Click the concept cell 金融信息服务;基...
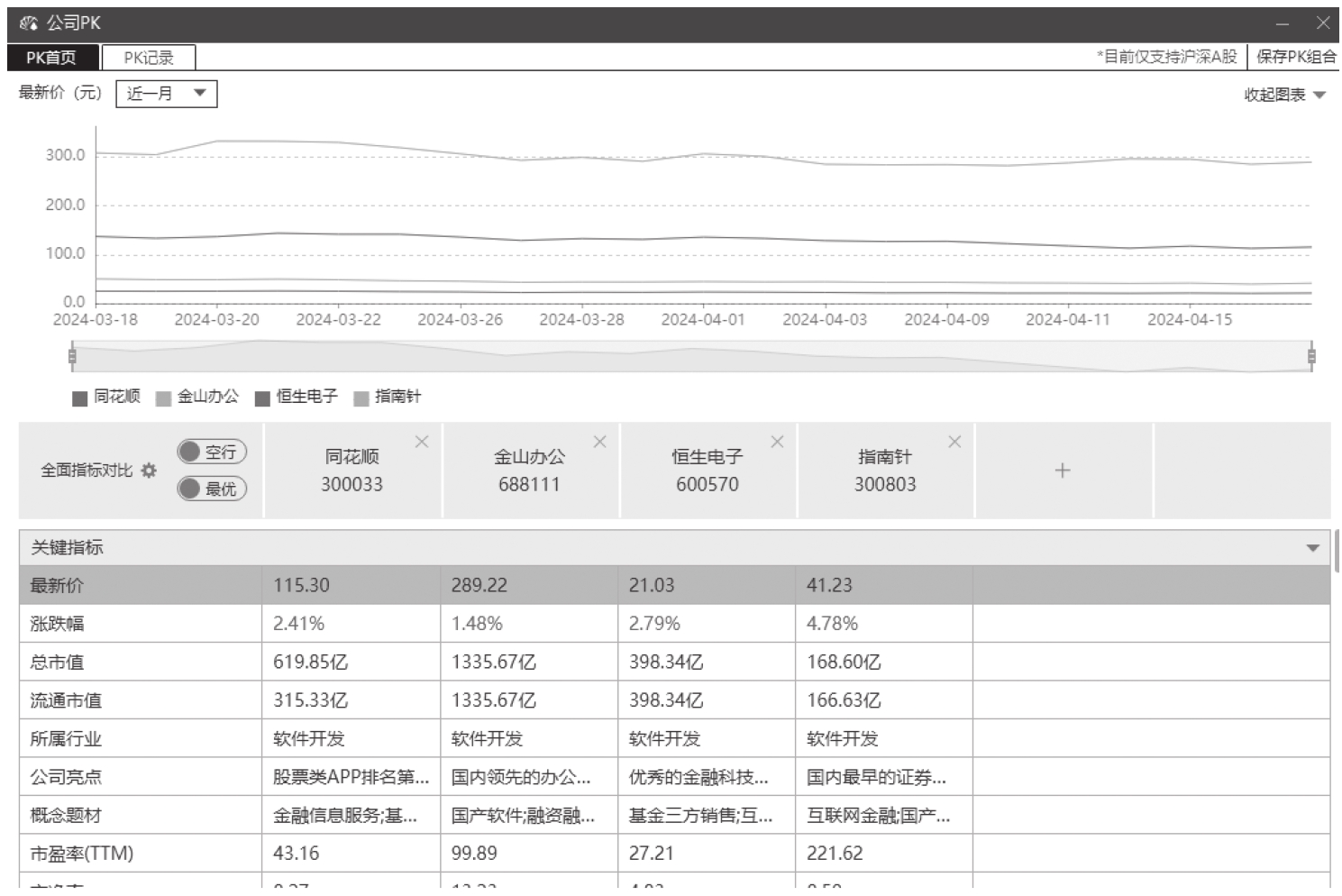1342x896 pixels. (345, 816)
